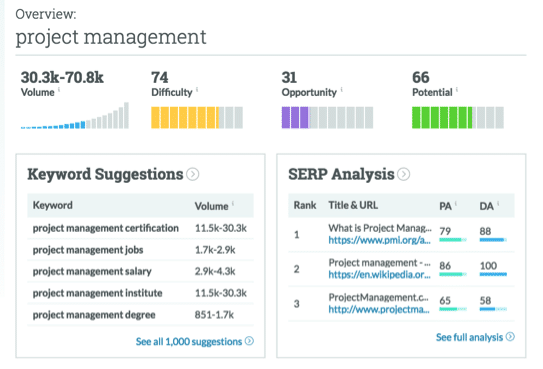Click the 'project management' overview title

[x=111, y=37]
